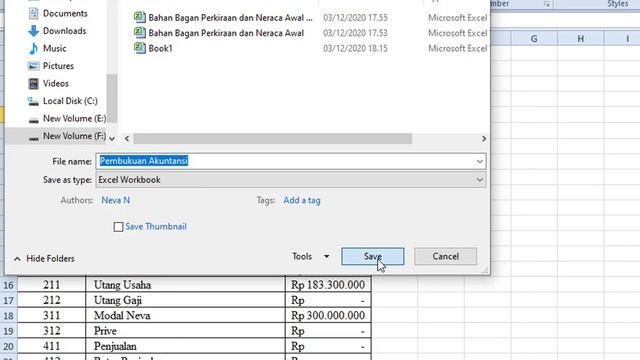This screenshot has width=640, height=360.
Task: Open the File name history dropdown arrow
Action: coord(480,162)
